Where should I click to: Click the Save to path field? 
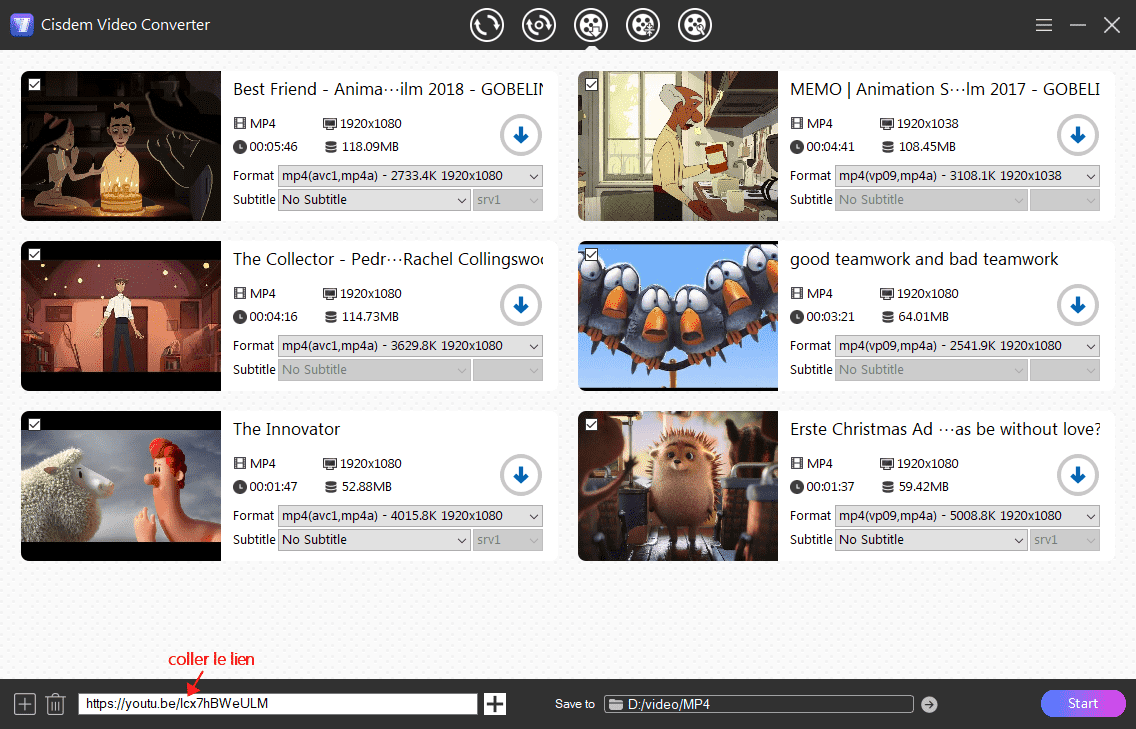coord(759,704)
